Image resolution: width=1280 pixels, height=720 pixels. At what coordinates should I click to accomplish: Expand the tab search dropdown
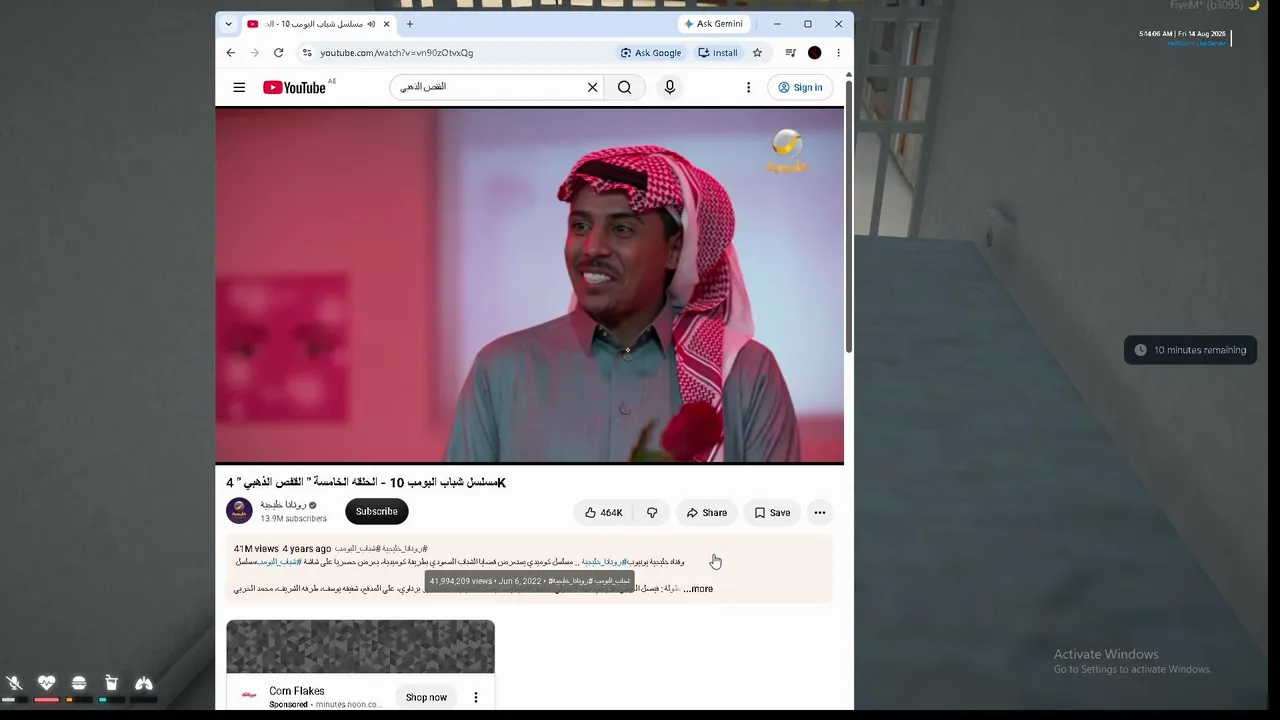pos(228,24)
